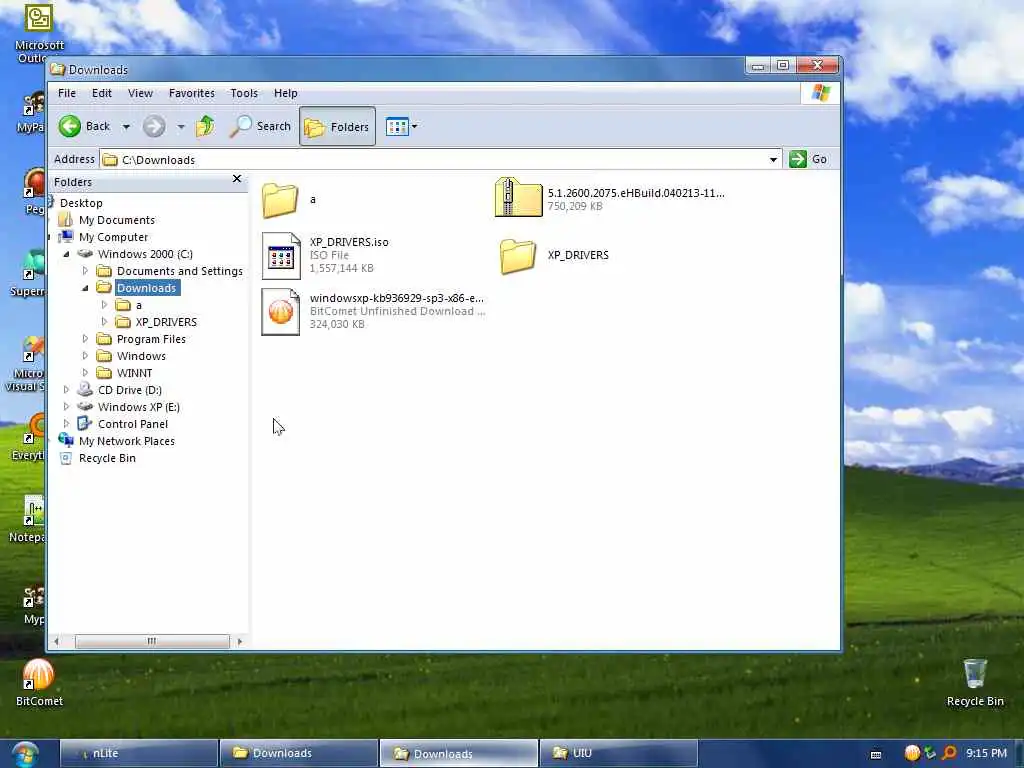
Task: Switch to UIU taskbar button
Action: tap(618, 753)
